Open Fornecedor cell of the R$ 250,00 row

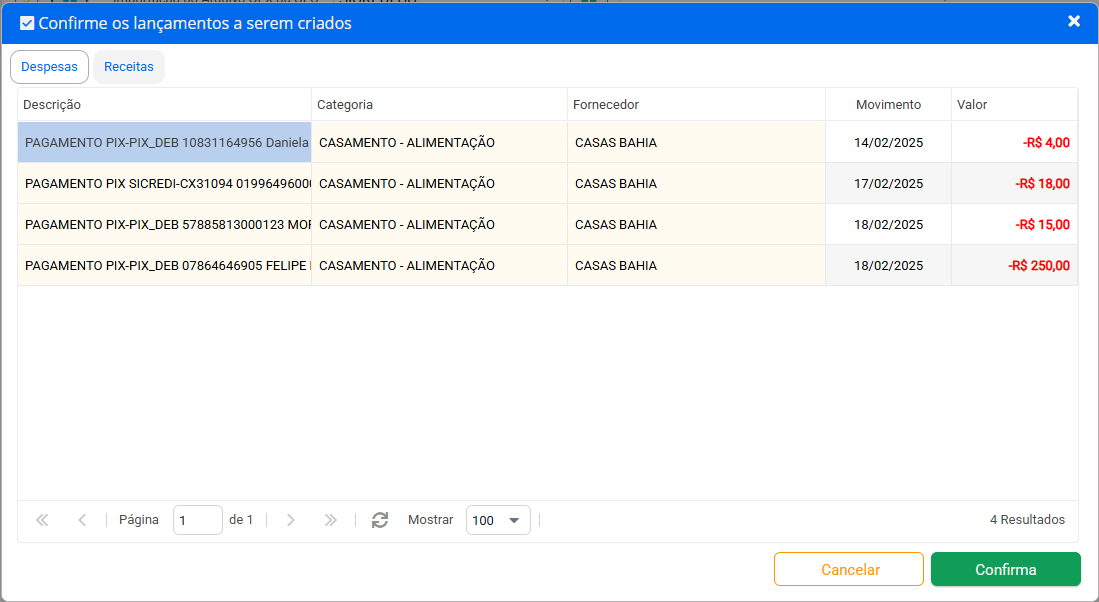click(x=696, y=266)
